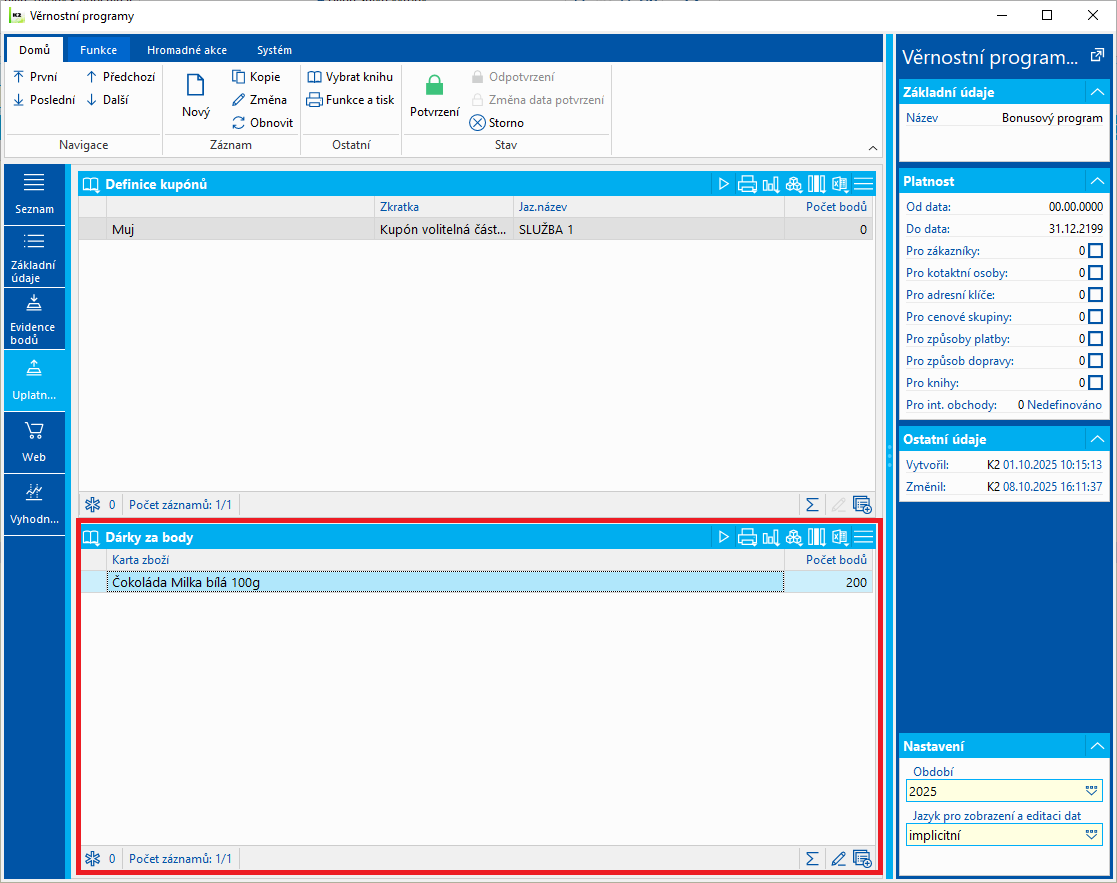The height and width of the screenshot is (883, 1117).
Task: Open the Web sidebar section
Action: (34, 443)
